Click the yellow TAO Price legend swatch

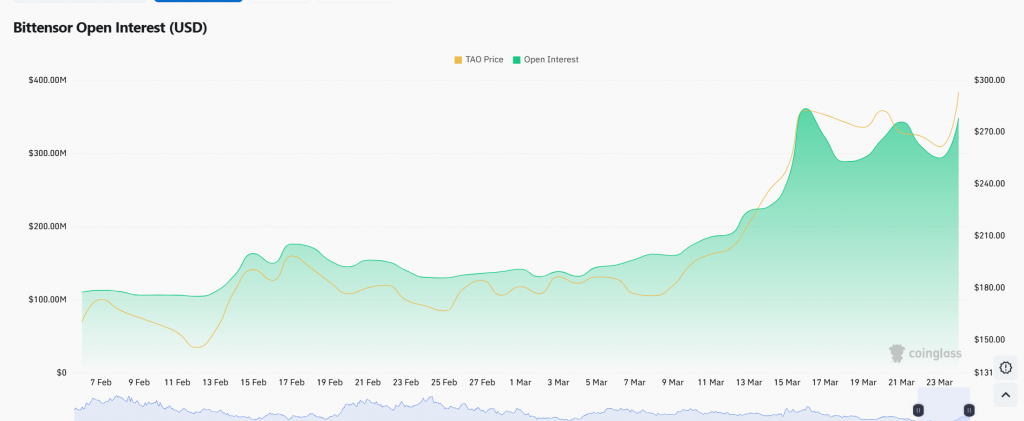point(458,60)
